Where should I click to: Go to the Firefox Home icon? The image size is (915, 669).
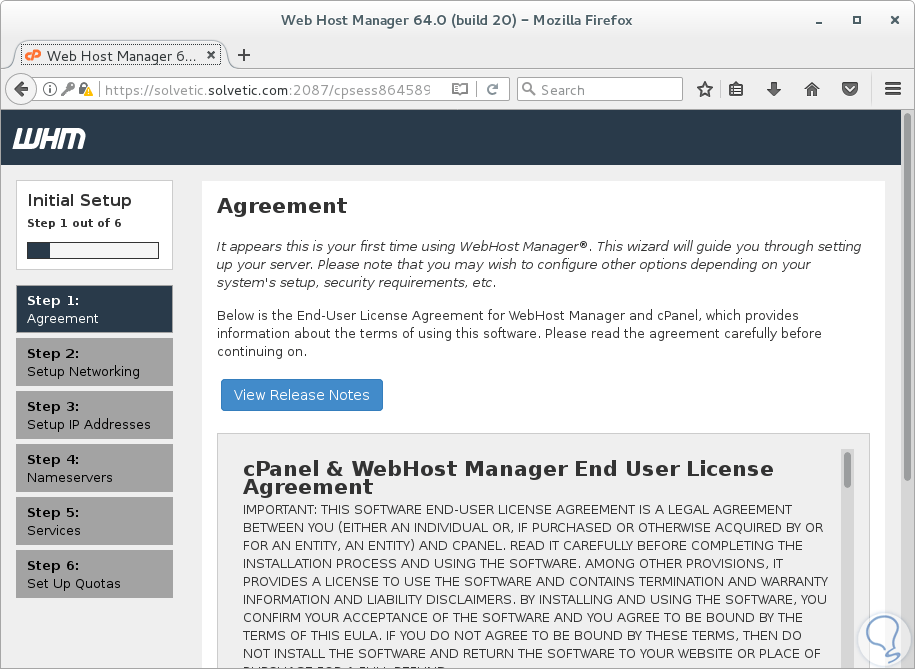[812, 89]
